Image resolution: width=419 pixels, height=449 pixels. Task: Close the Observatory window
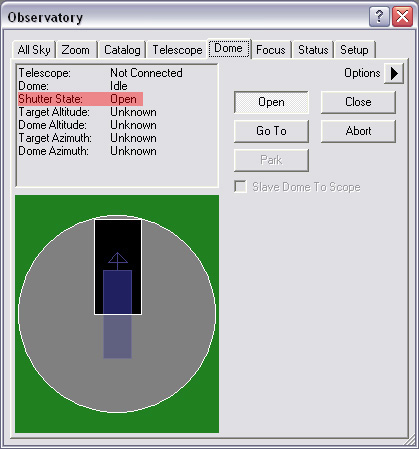(x=402, y=16)
